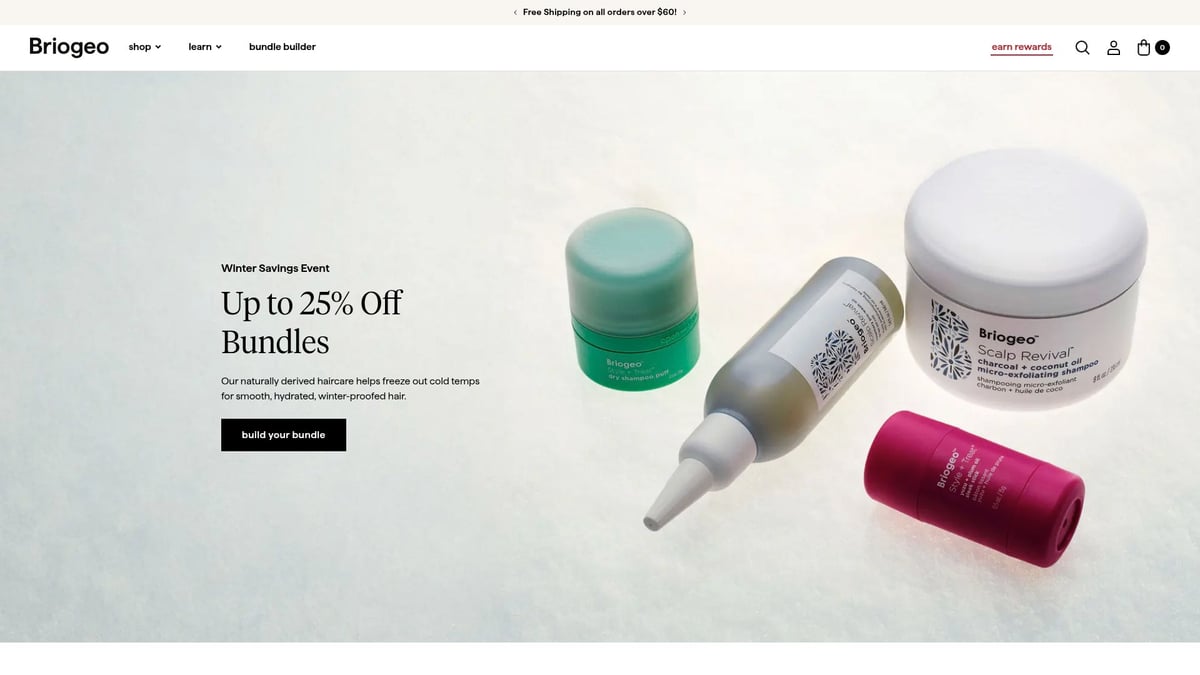Go to homepage via Briogeo logo
This screenshot has height=675, width=1200.
point(69,47)
